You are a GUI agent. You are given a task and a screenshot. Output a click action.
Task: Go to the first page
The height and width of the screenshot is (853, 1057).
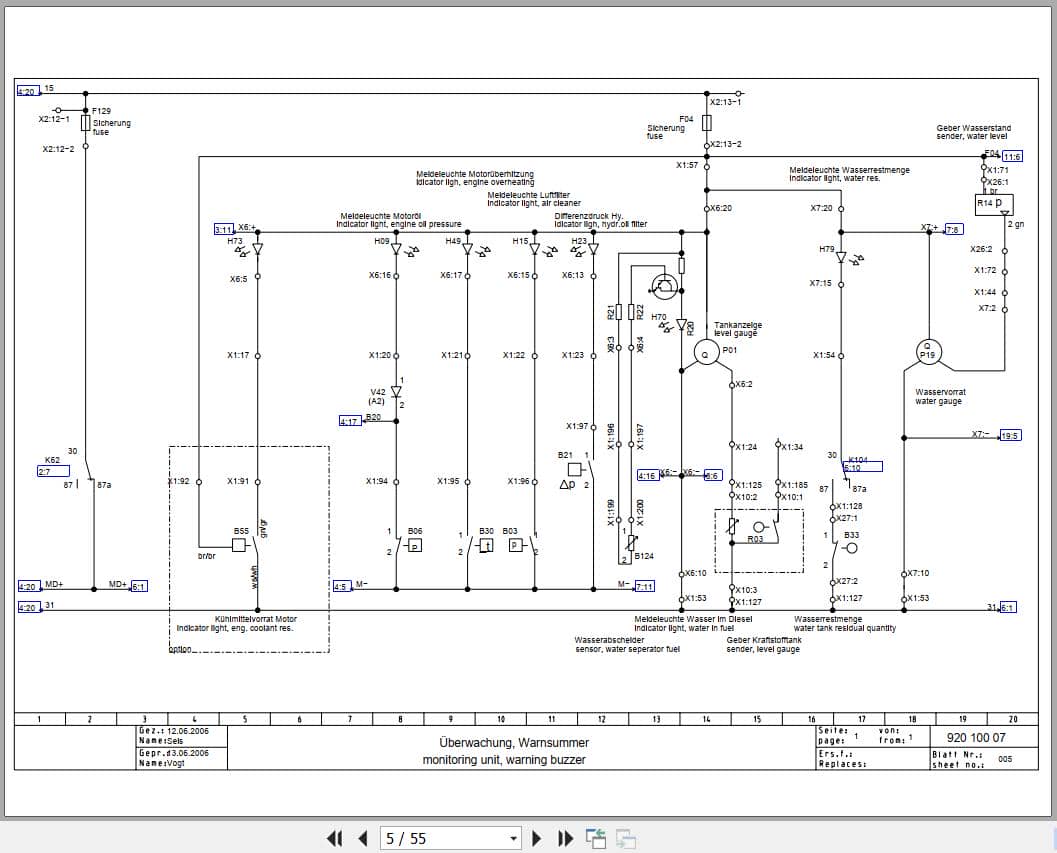(x=334, y=838)
